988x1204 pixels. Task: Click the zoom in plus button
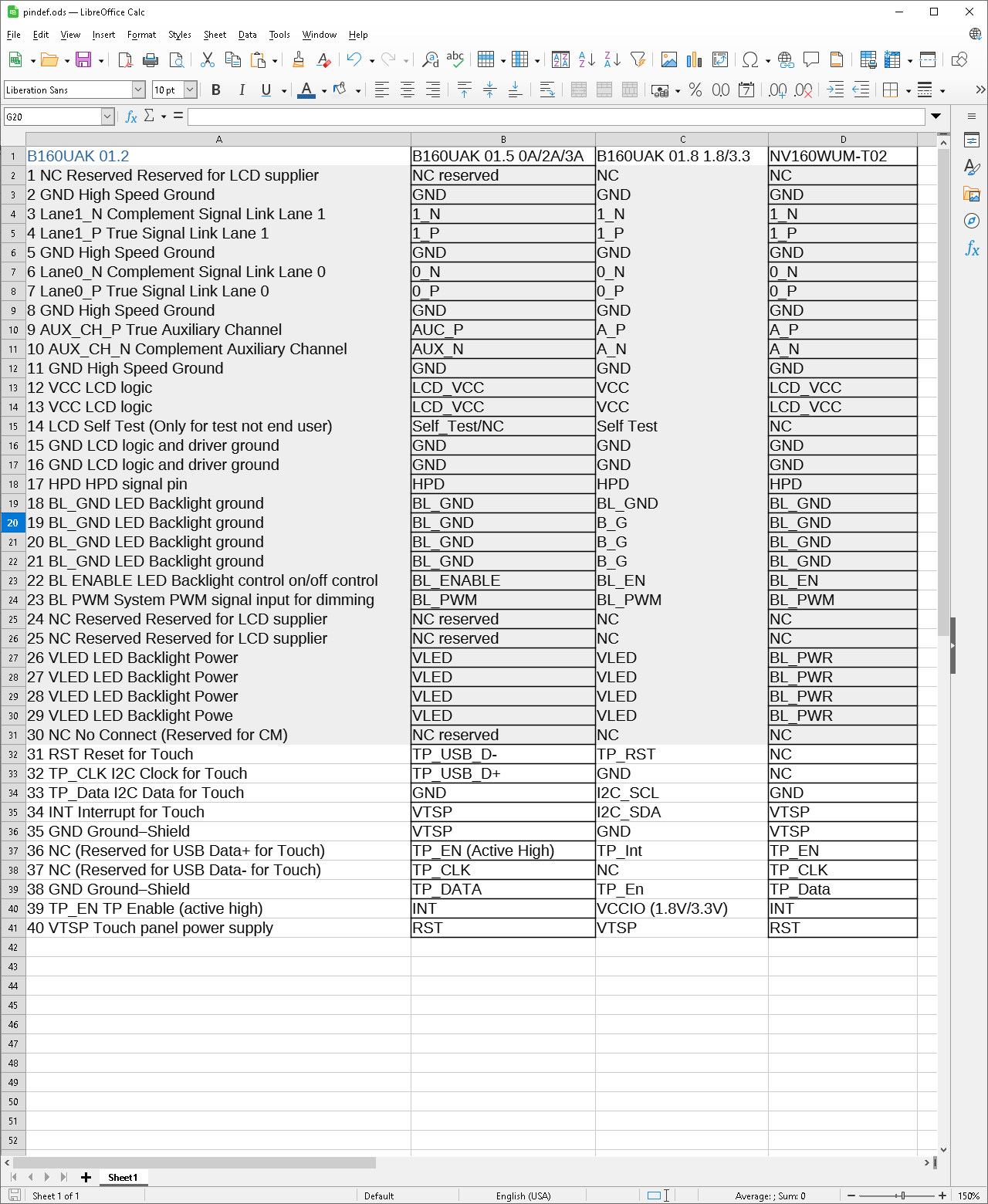tap(942, 1196)
